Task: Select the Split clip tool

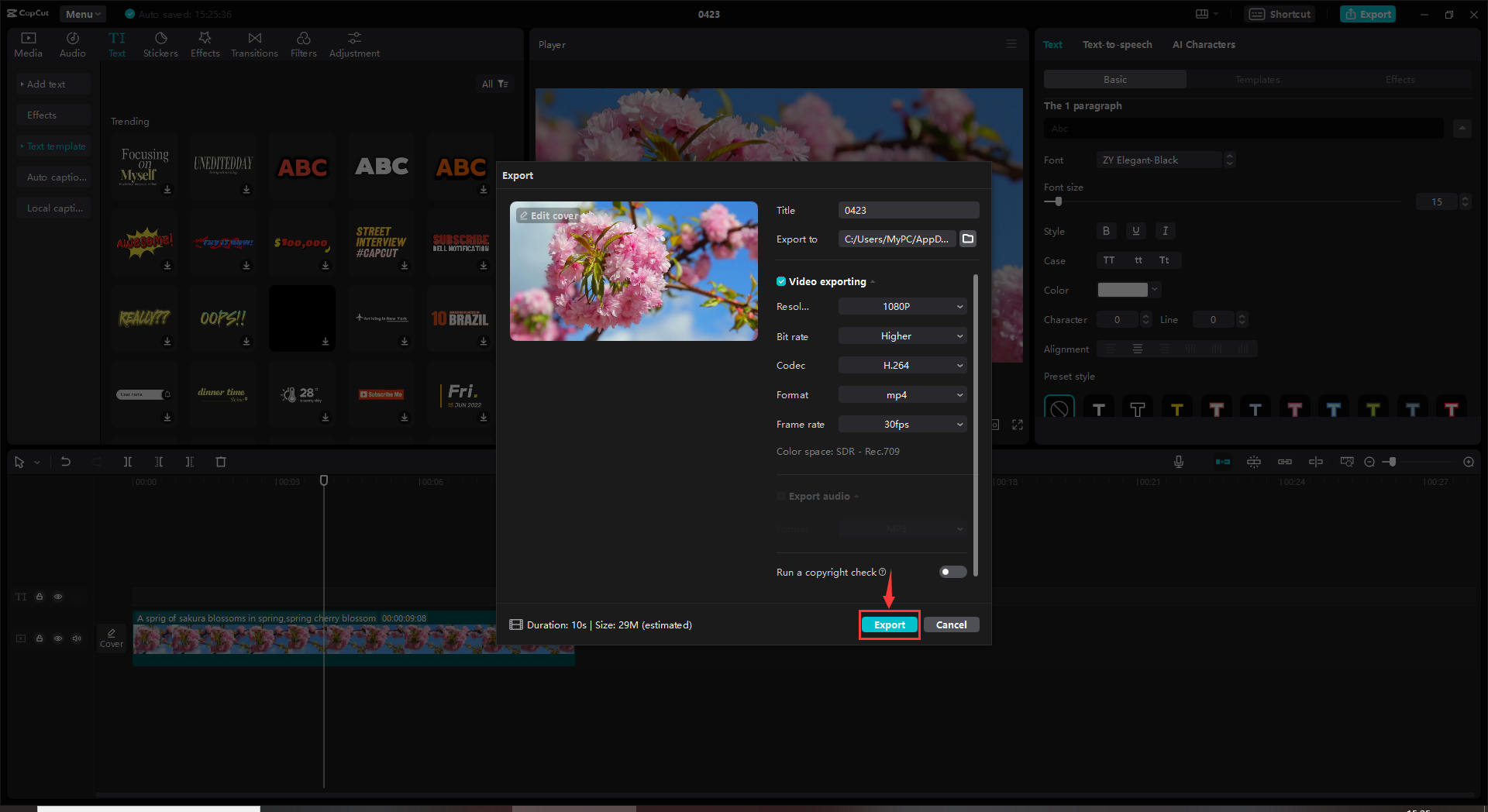Action: coord(128,462)
